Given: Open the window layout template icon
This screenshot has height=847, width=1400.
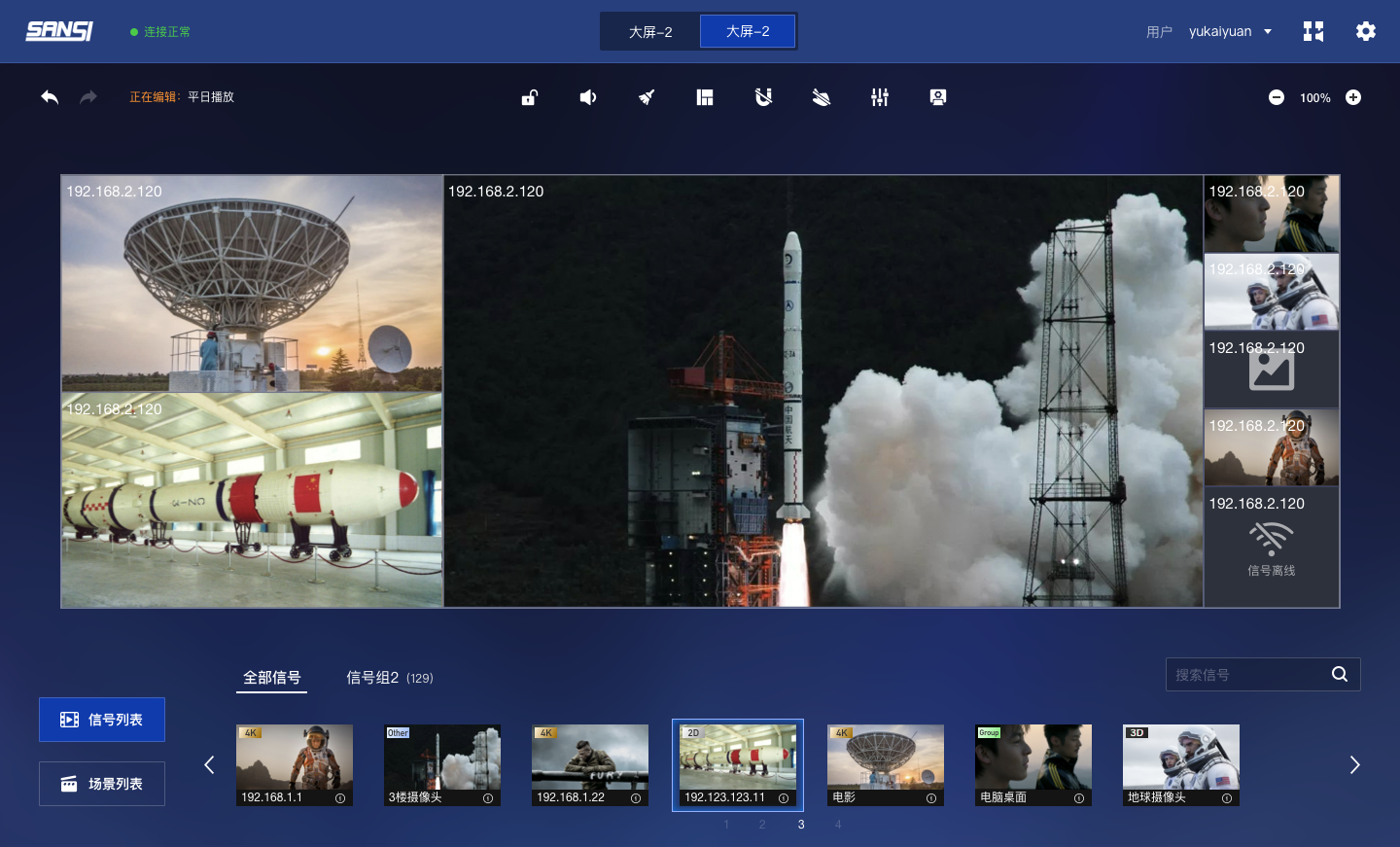Looking at the screenshot, I should coord(705,97).
